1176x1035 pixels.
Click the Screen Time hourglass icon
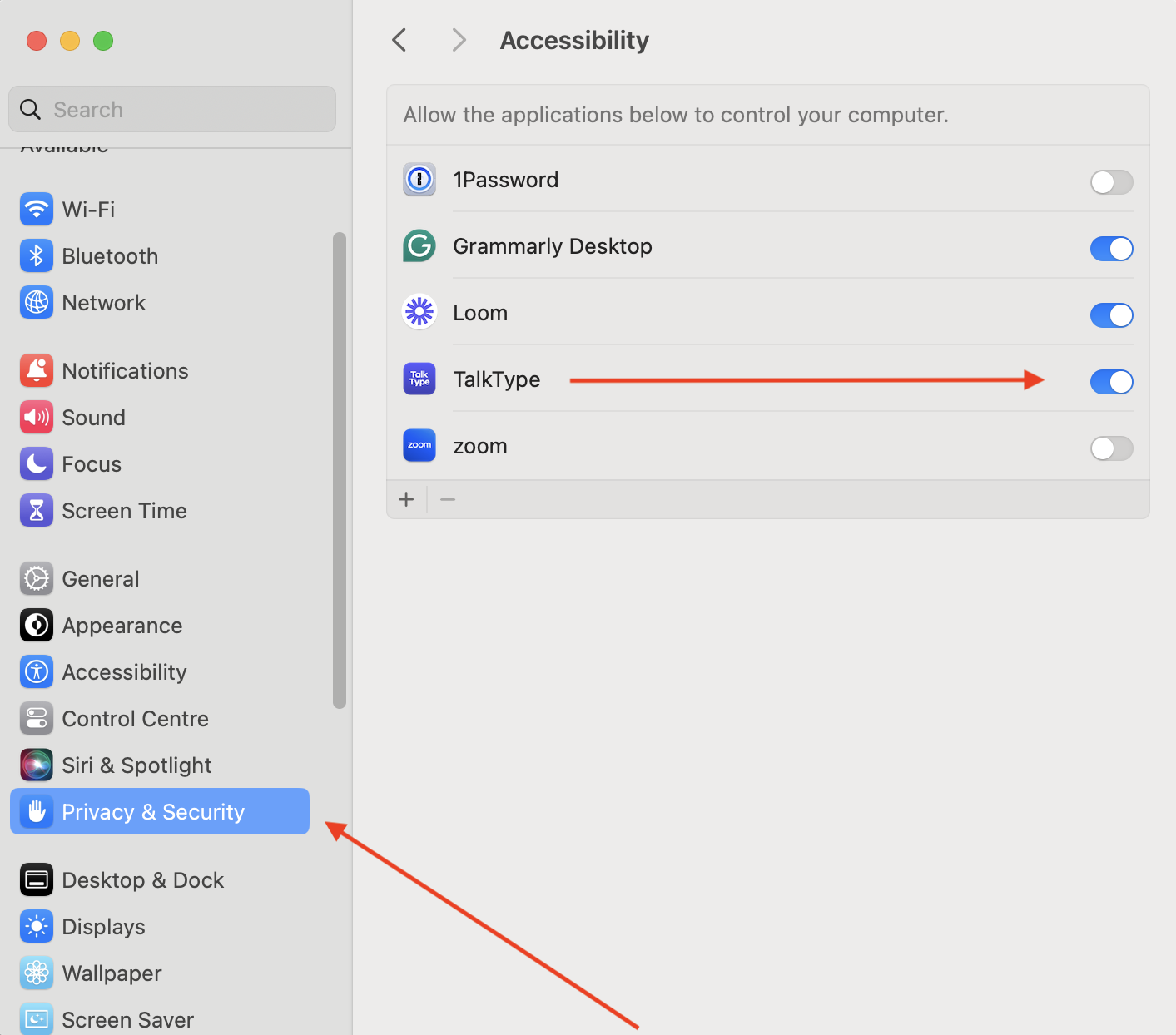[37, 511]
